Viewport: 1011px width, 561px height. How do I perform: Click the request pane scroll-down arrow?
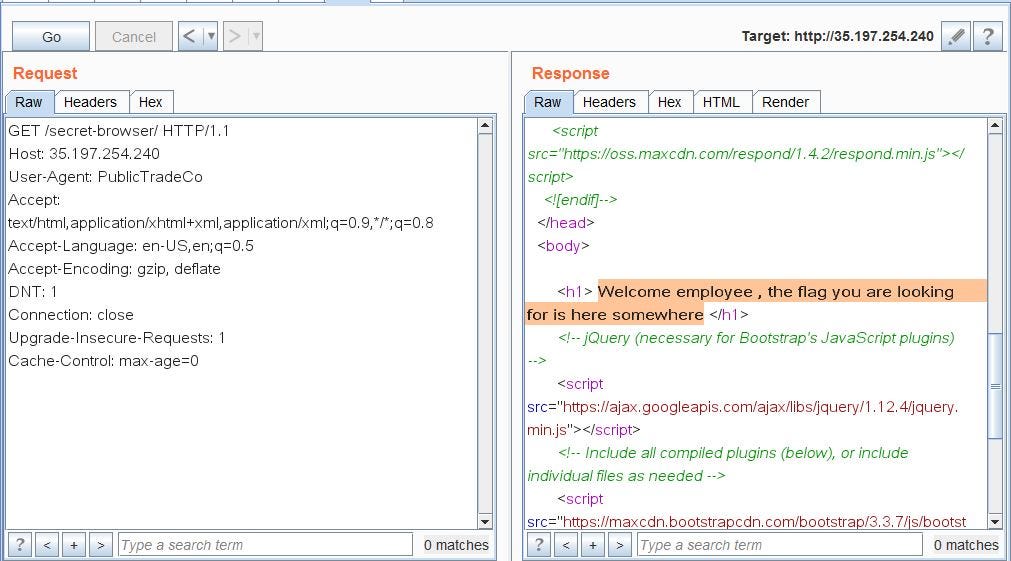[x=486, y=522]
